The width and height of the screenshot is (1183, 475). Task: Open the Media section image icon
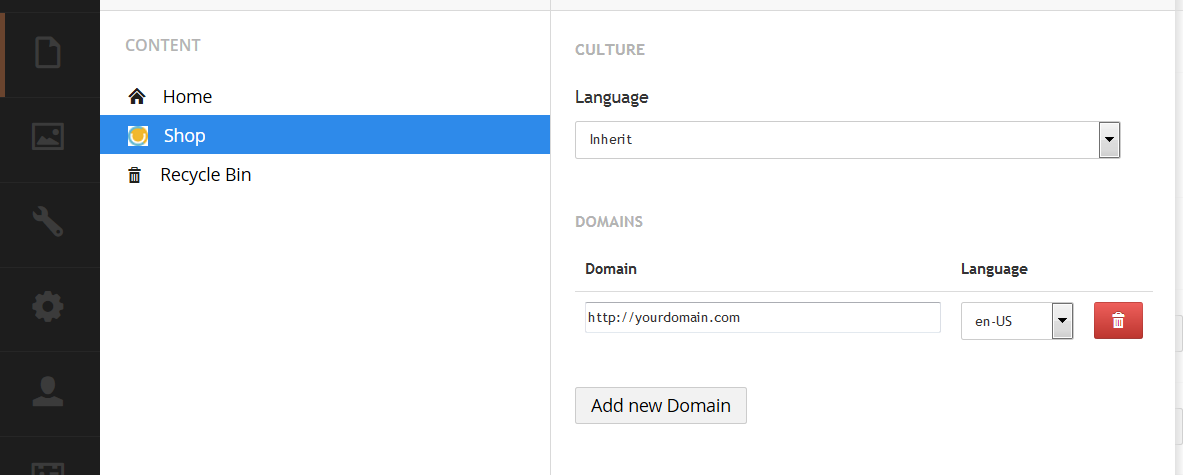pos(48,136)
